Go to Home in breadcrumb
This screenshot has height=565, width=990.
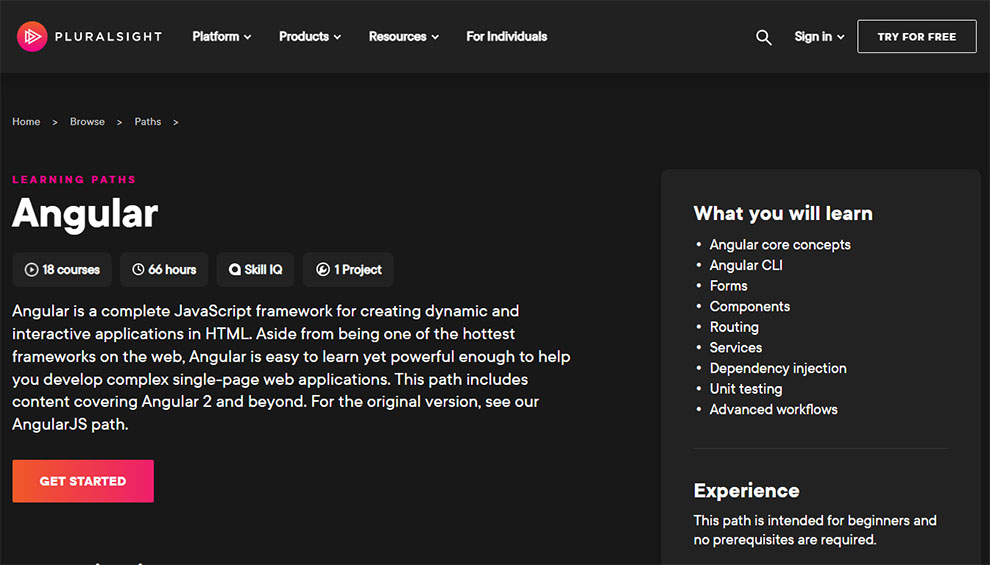tap(26, 122)
